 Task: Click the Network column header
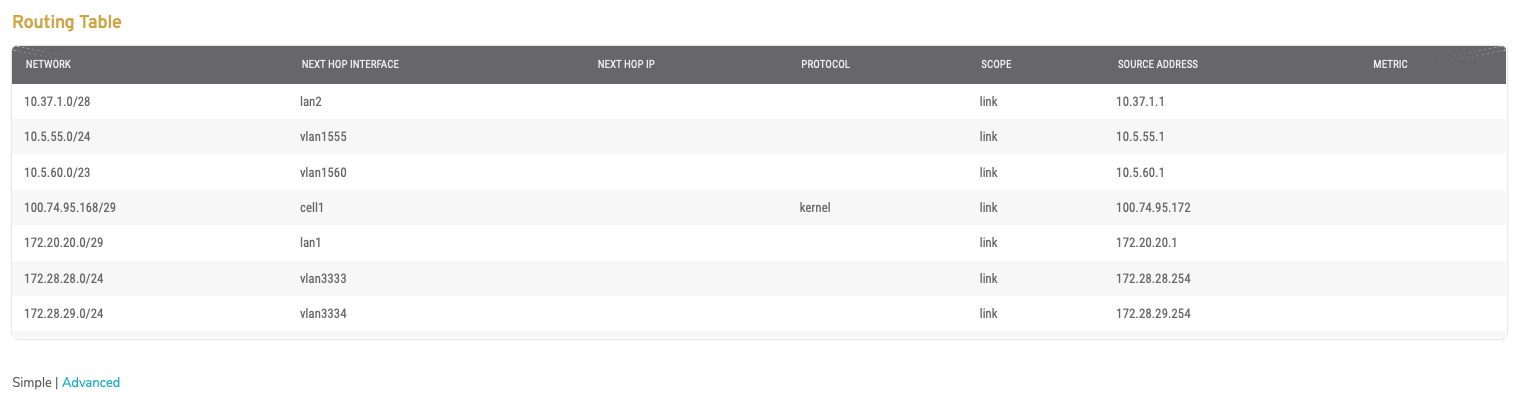pyautogui.click(x=48, y=64)
